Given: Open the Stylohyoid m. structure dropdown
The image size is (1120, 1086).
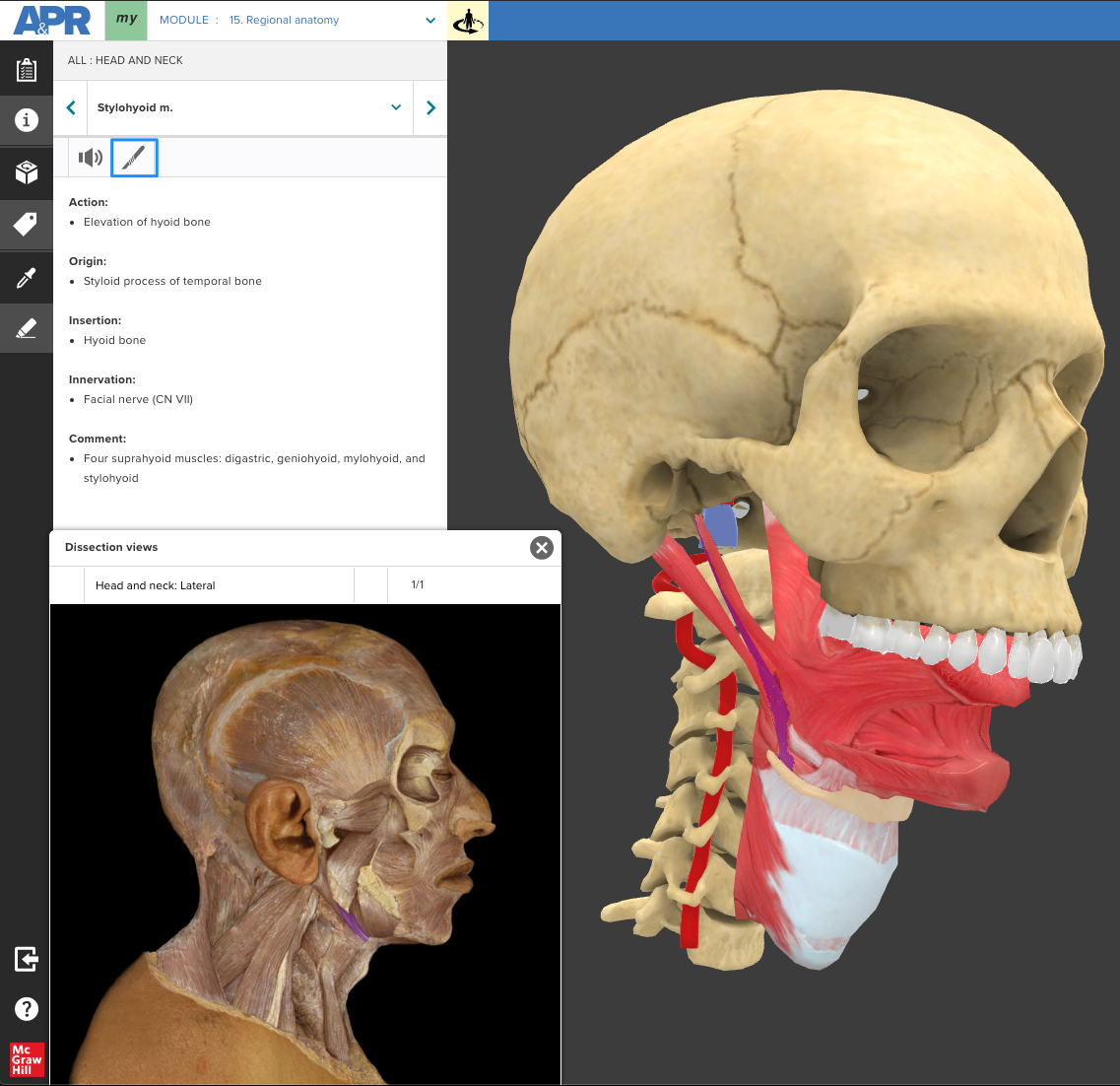Looking at the screenshot, I should 250,107.
